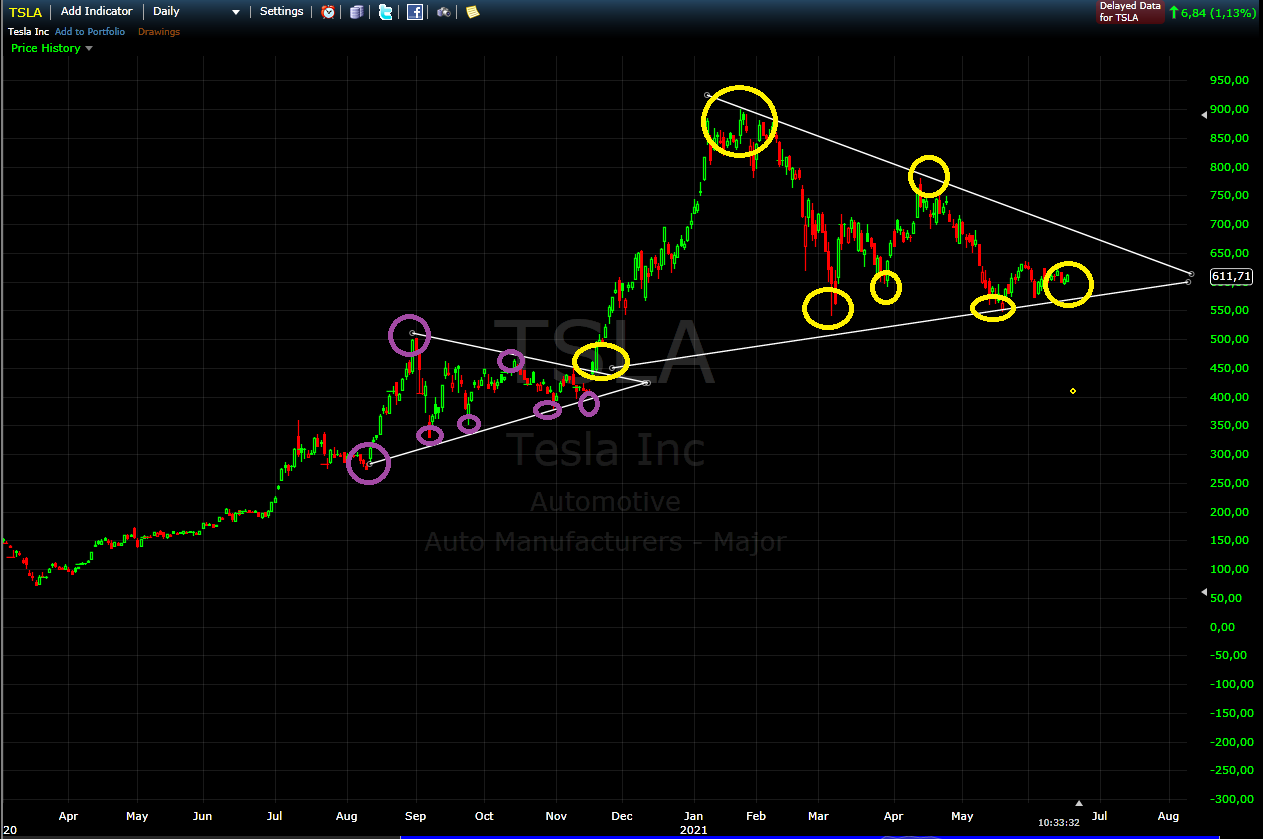Click the 611,71 current price label
Viewport: 1263px width, 839px height.
[1231, 276]
